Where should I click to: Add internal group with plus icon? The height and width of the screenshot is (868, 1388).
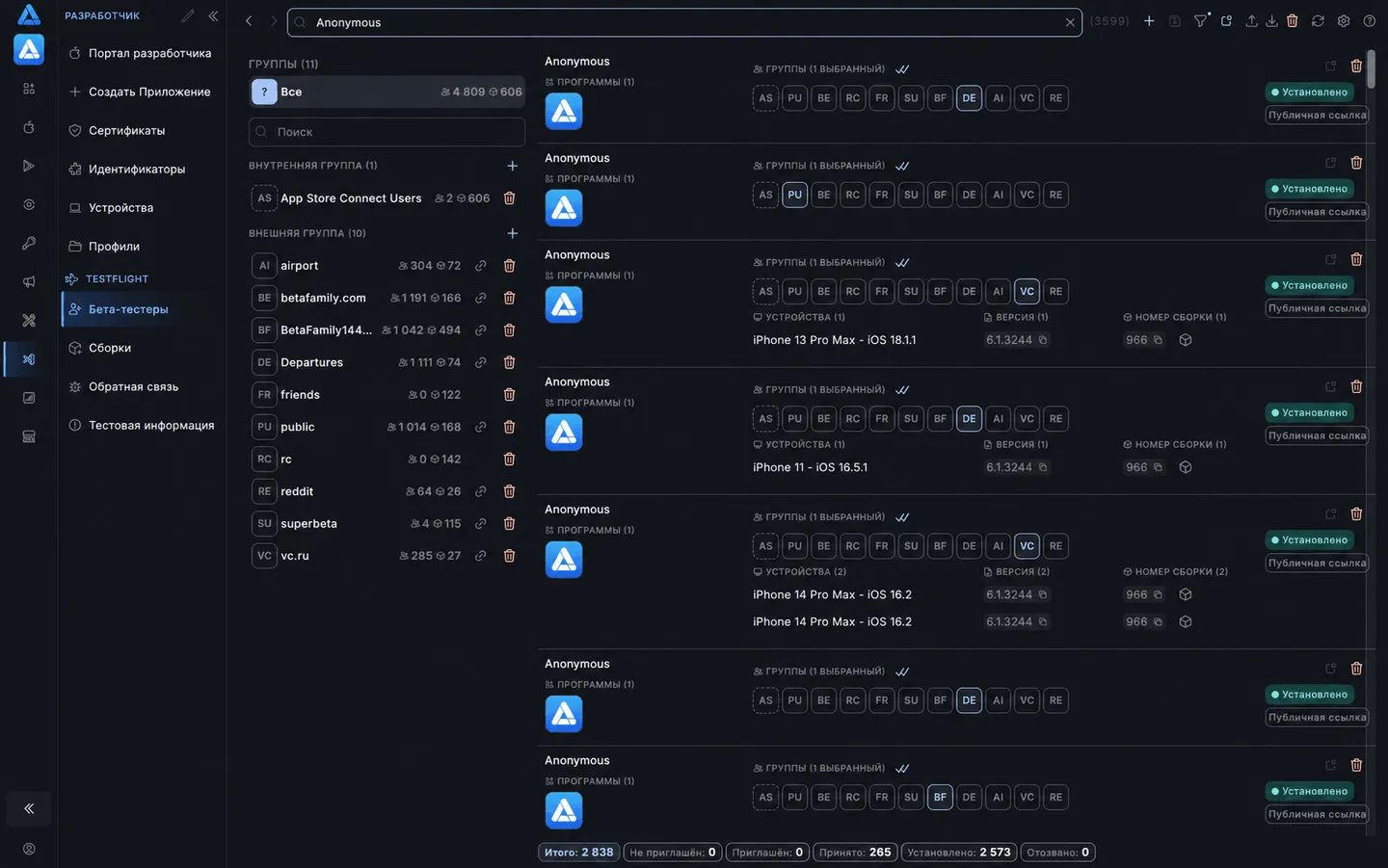[512, 166]
